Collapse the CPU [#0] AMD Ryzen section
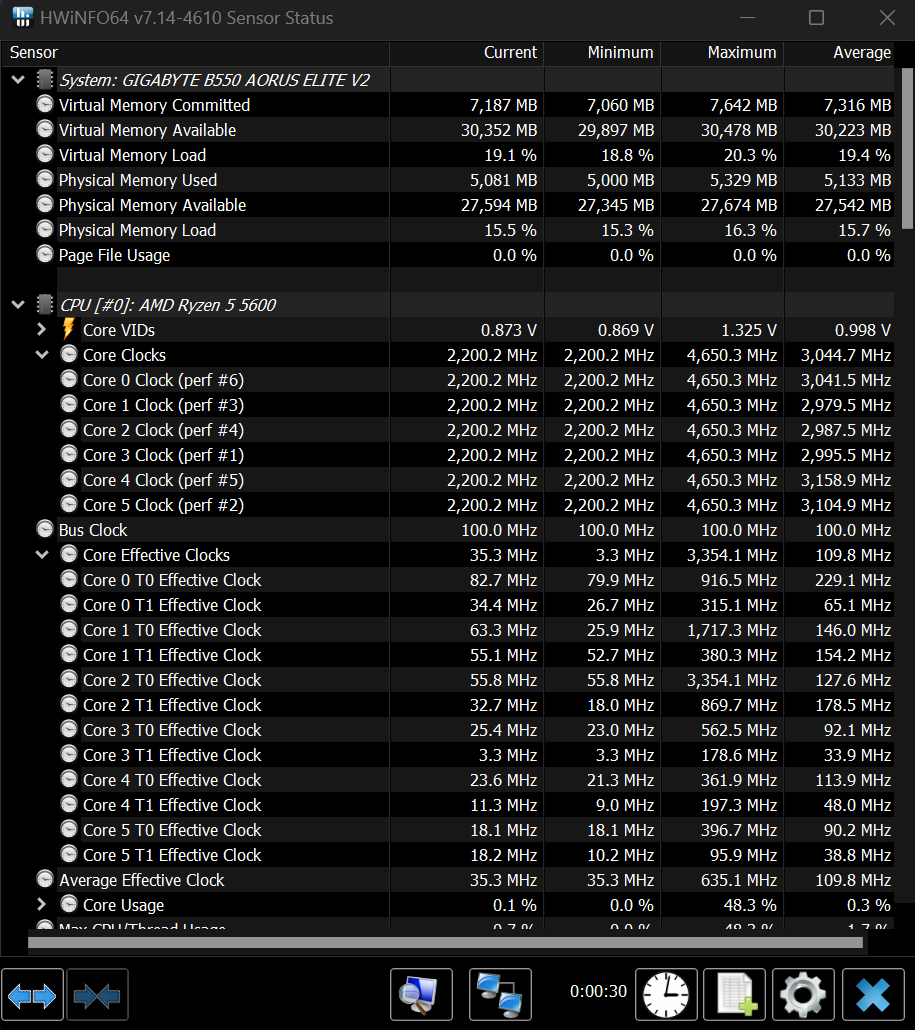915x1030 pixels. pyautogui.click(x=18, y=304)
